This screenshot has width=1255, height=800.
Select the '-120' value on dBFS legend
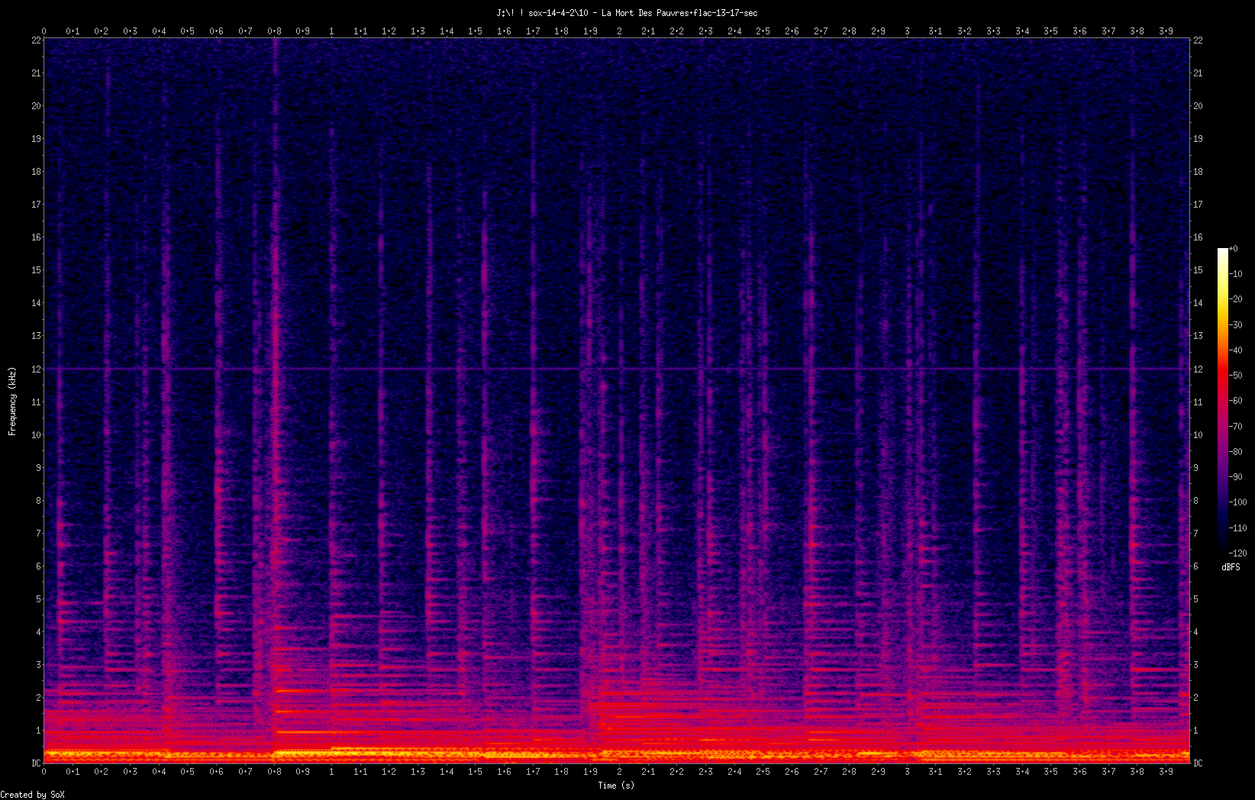1239,552
